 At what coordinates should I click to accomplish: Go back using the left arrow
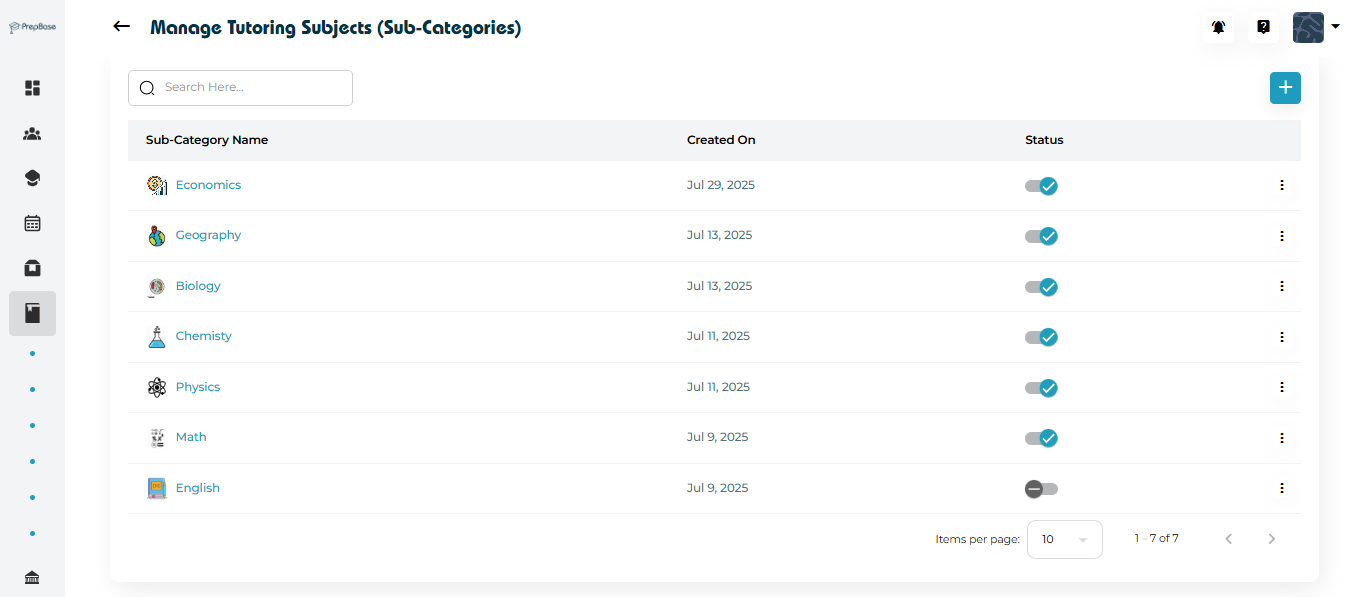pos(122,27)
